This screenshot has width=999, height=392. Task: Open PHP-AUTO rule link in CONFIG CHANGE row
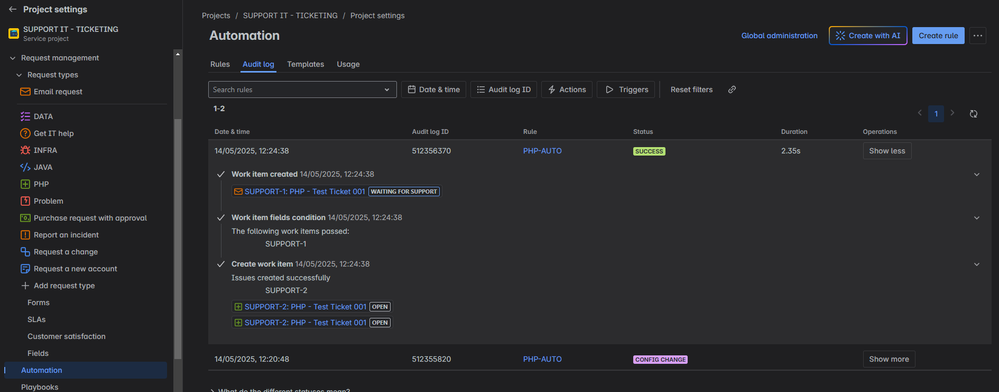542,359
